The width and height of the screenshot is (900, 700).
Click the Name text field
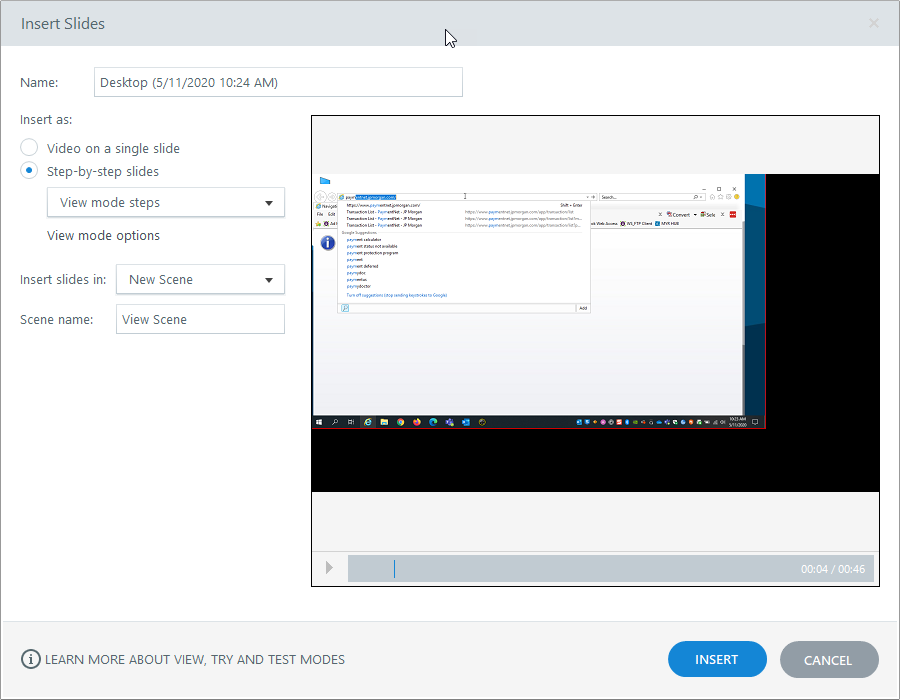pos(278,82)
